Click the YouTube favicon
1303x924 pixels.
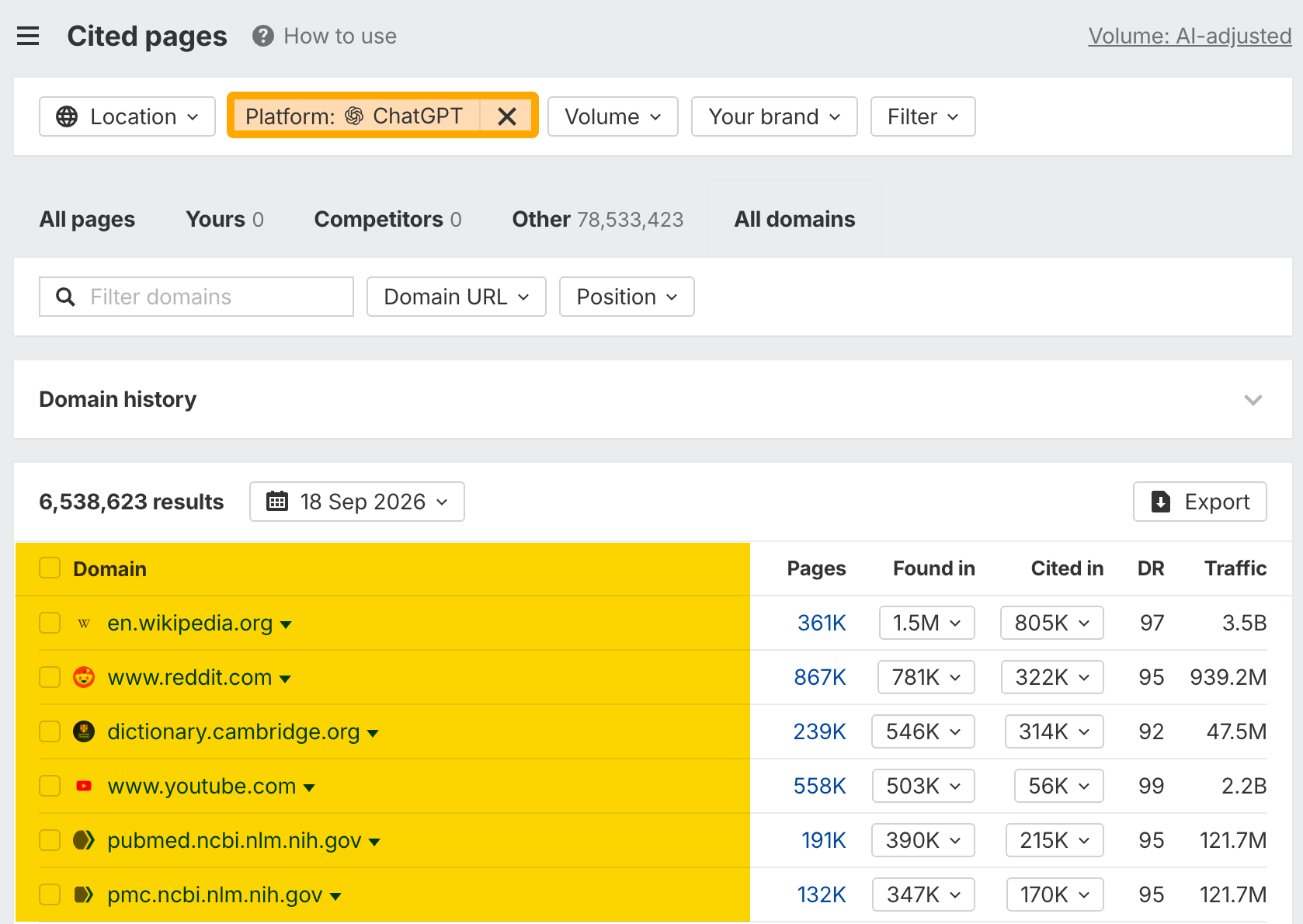[x=84, y=786]
